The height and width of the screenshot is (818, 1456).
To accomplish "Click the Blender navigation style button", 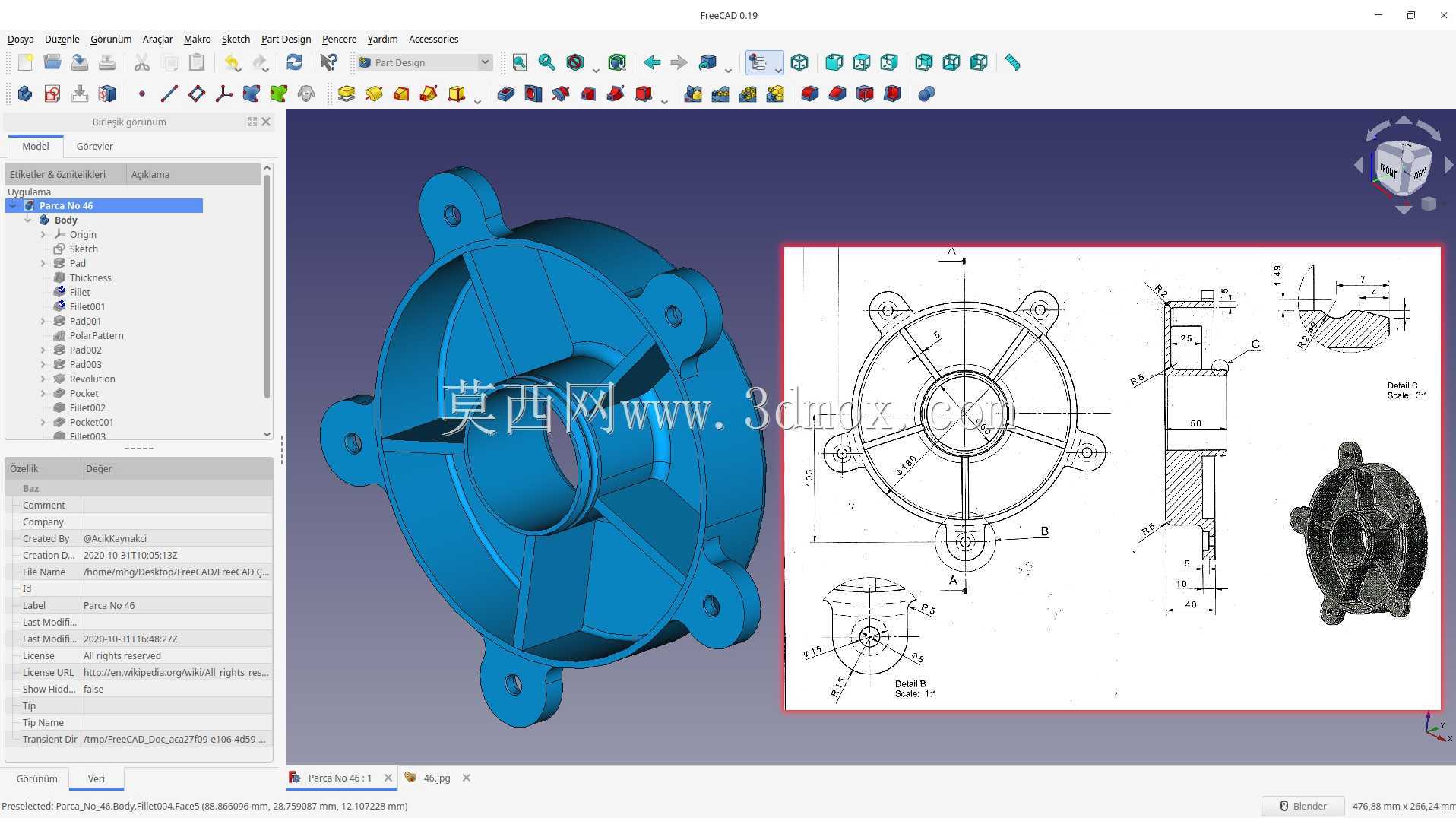I will pyautogui.click(x=1302, y=806).
